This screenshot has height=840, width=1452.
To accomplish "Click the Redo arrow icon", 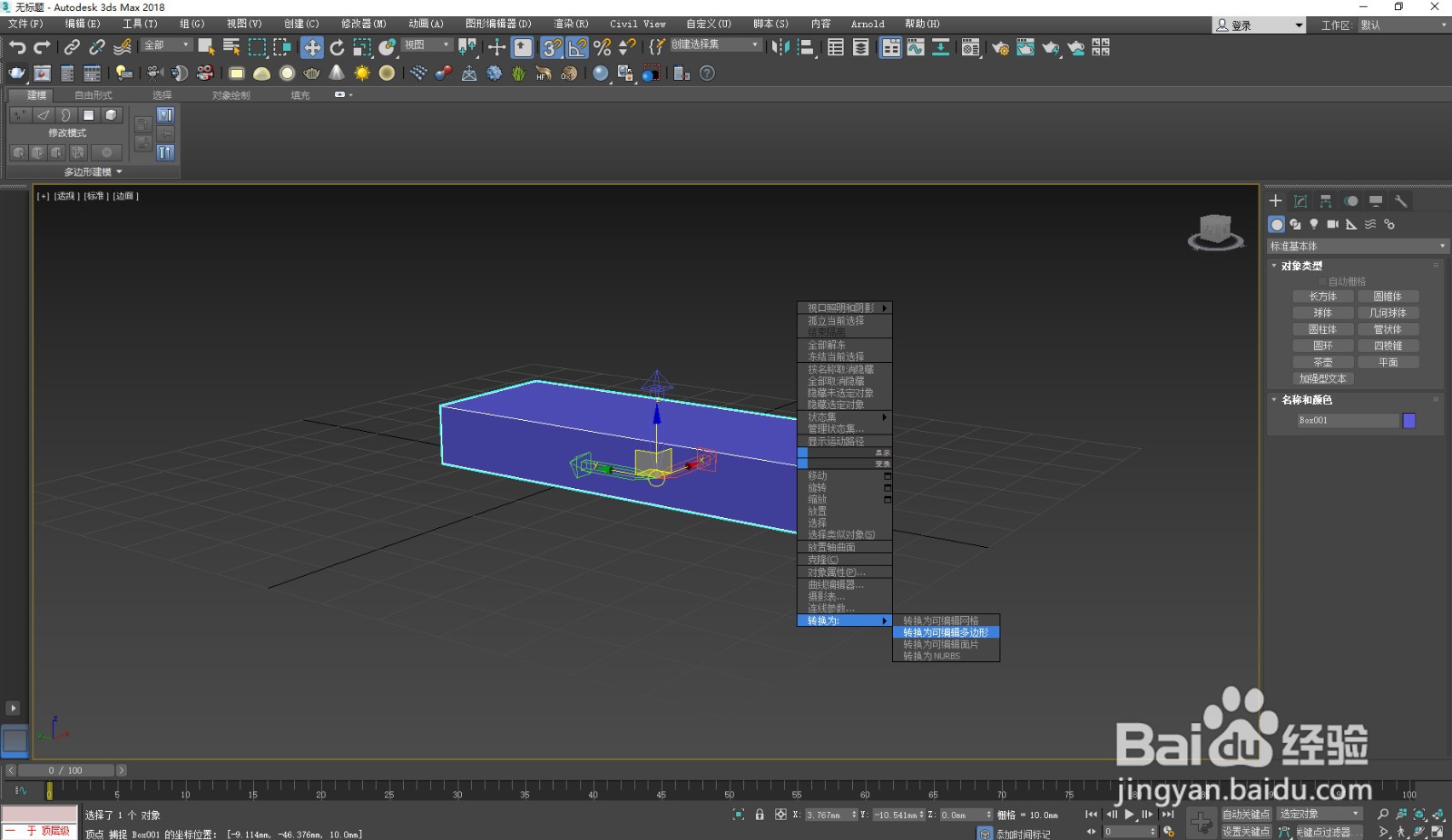I will point(42,47).
